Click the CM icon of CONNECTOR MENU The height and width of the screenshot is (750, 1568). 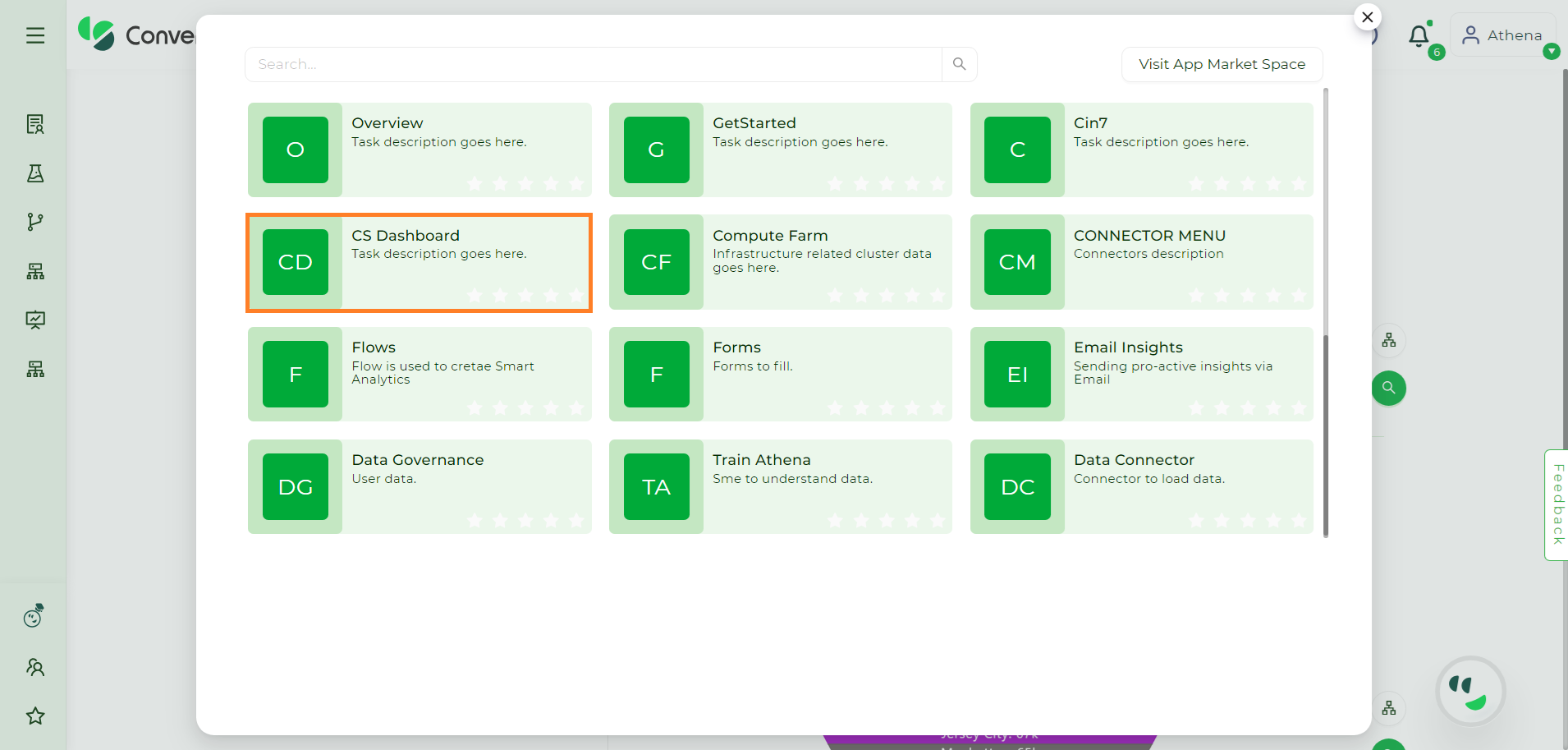click(1017, 262)
